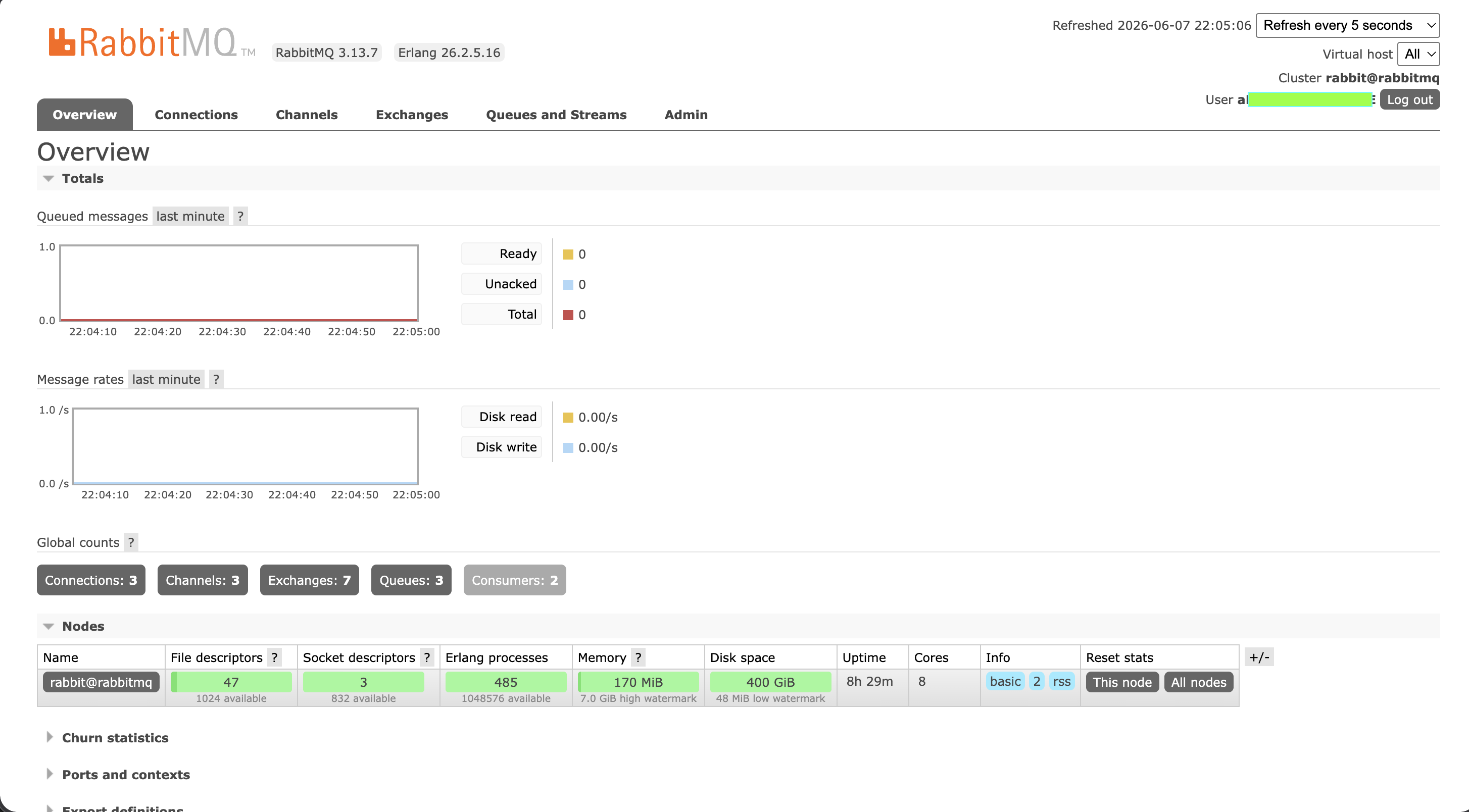Open the rabbit@rabbitmq node link
The image size is (1469, 812).
coord(101,682)
